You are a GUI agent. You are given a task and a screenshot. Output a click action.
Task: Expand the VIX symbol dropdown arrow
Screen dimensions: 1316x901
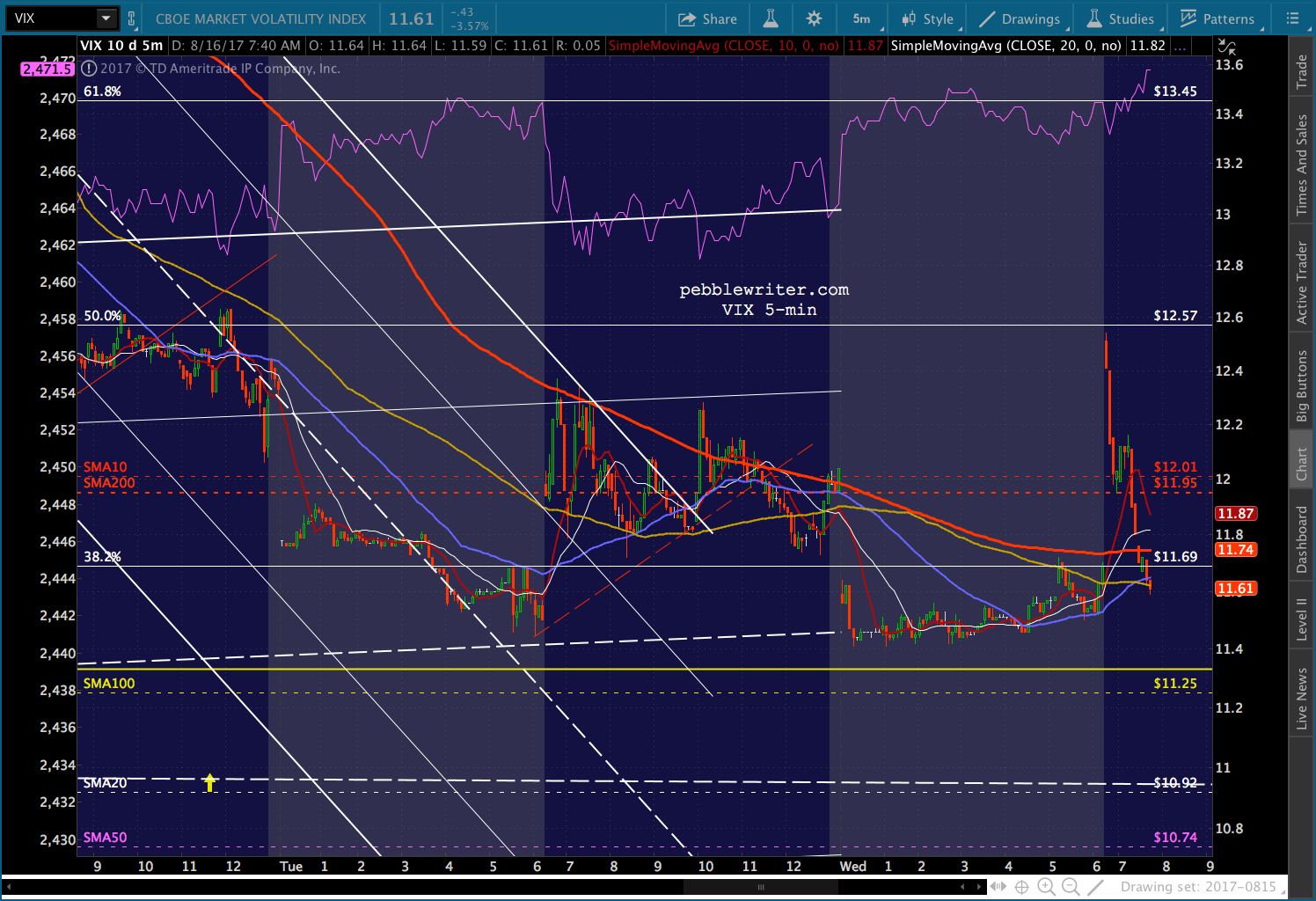(106, 18)
